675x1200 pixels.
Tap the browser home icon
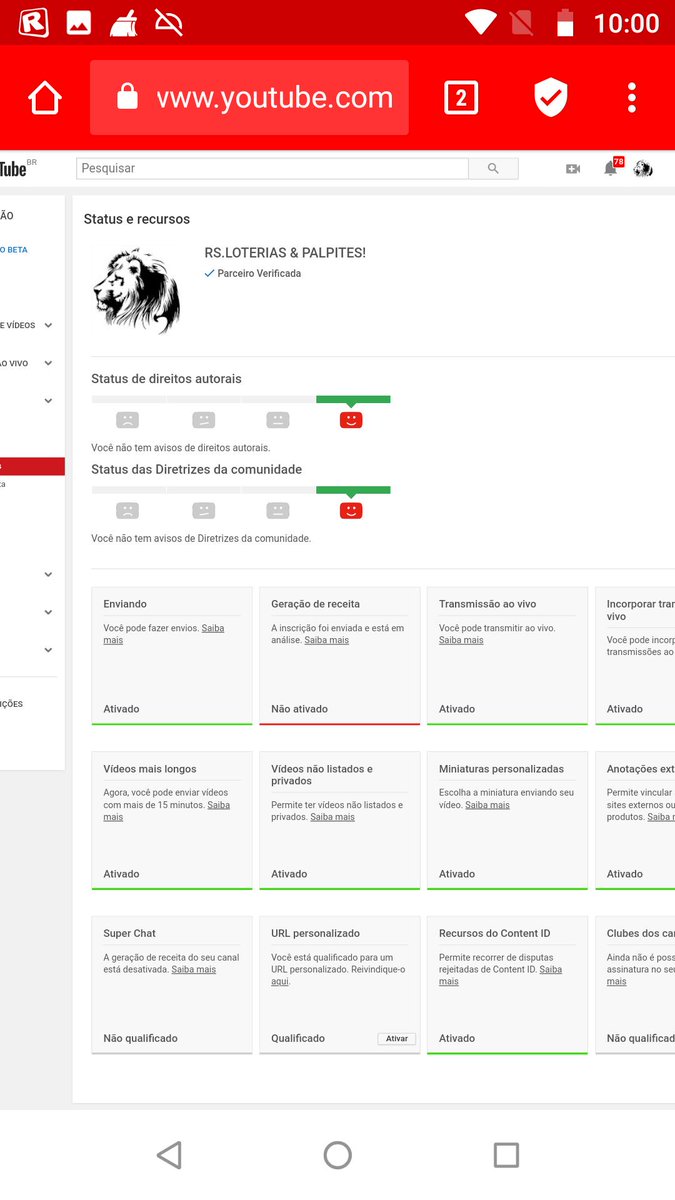point(45,98)
